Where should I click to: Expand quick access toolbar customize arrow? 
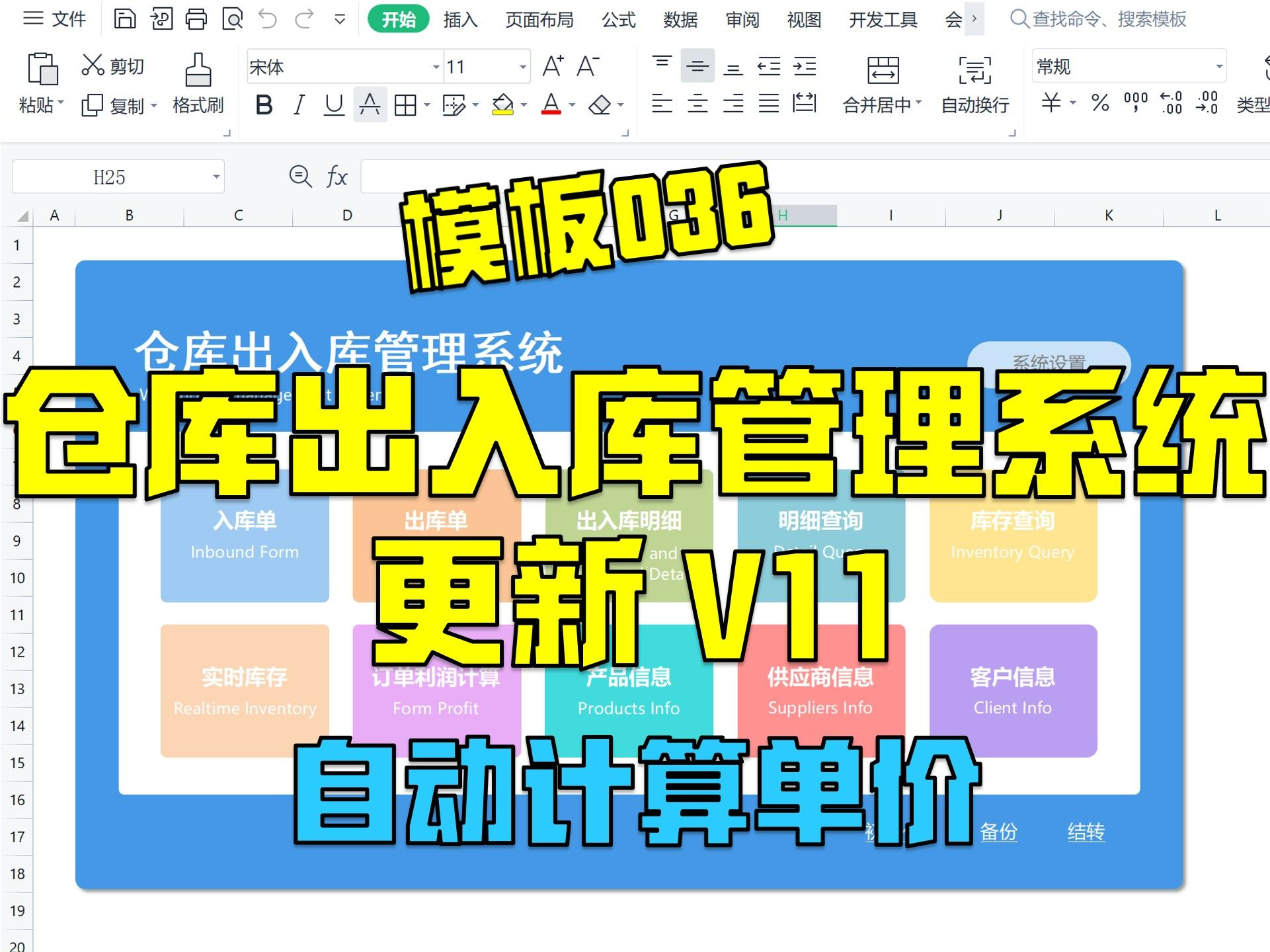tap(340, 19)
